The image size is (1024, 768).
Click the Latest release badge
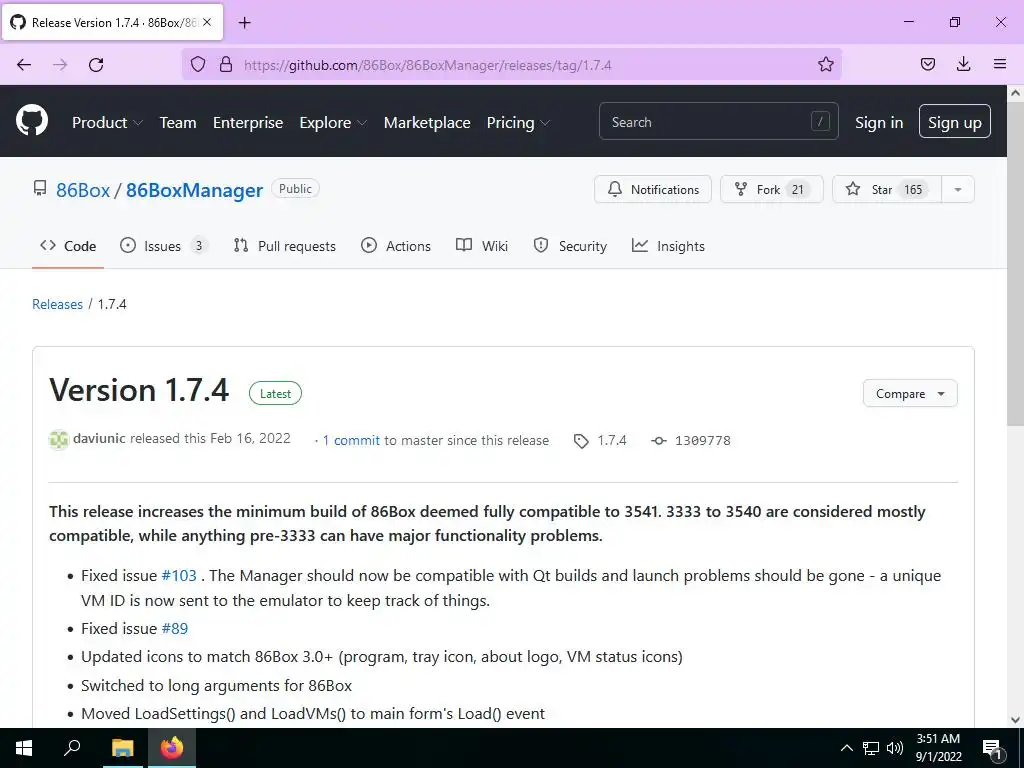[x=275, y=394]
